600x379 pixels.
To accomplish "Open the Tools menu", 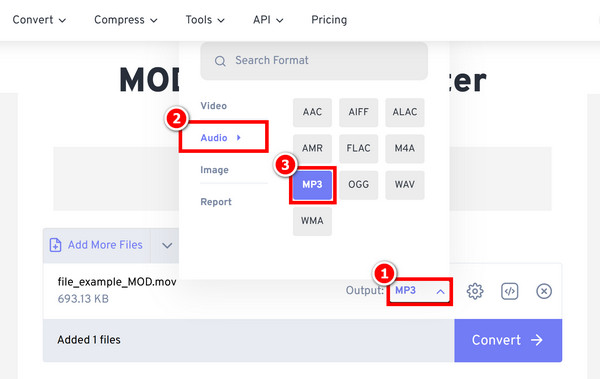I will tap(205, 20).
